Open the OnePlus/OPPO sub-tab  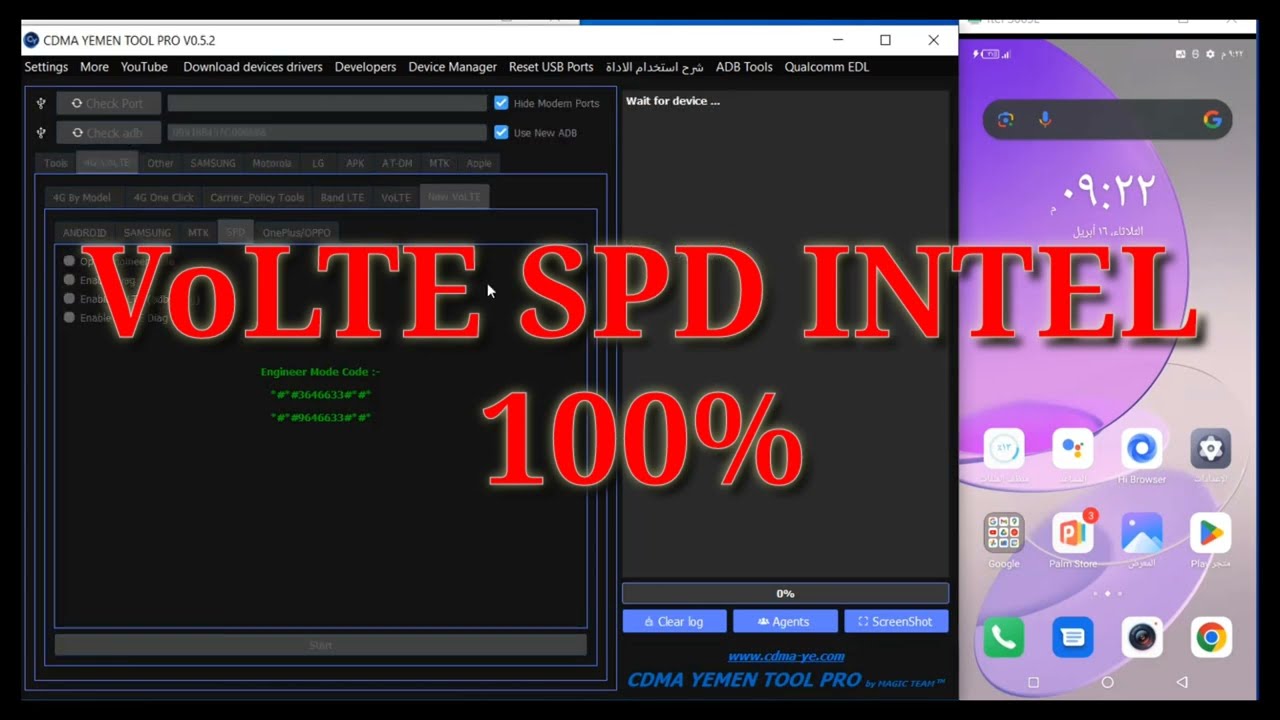click(x=296, y=232)
